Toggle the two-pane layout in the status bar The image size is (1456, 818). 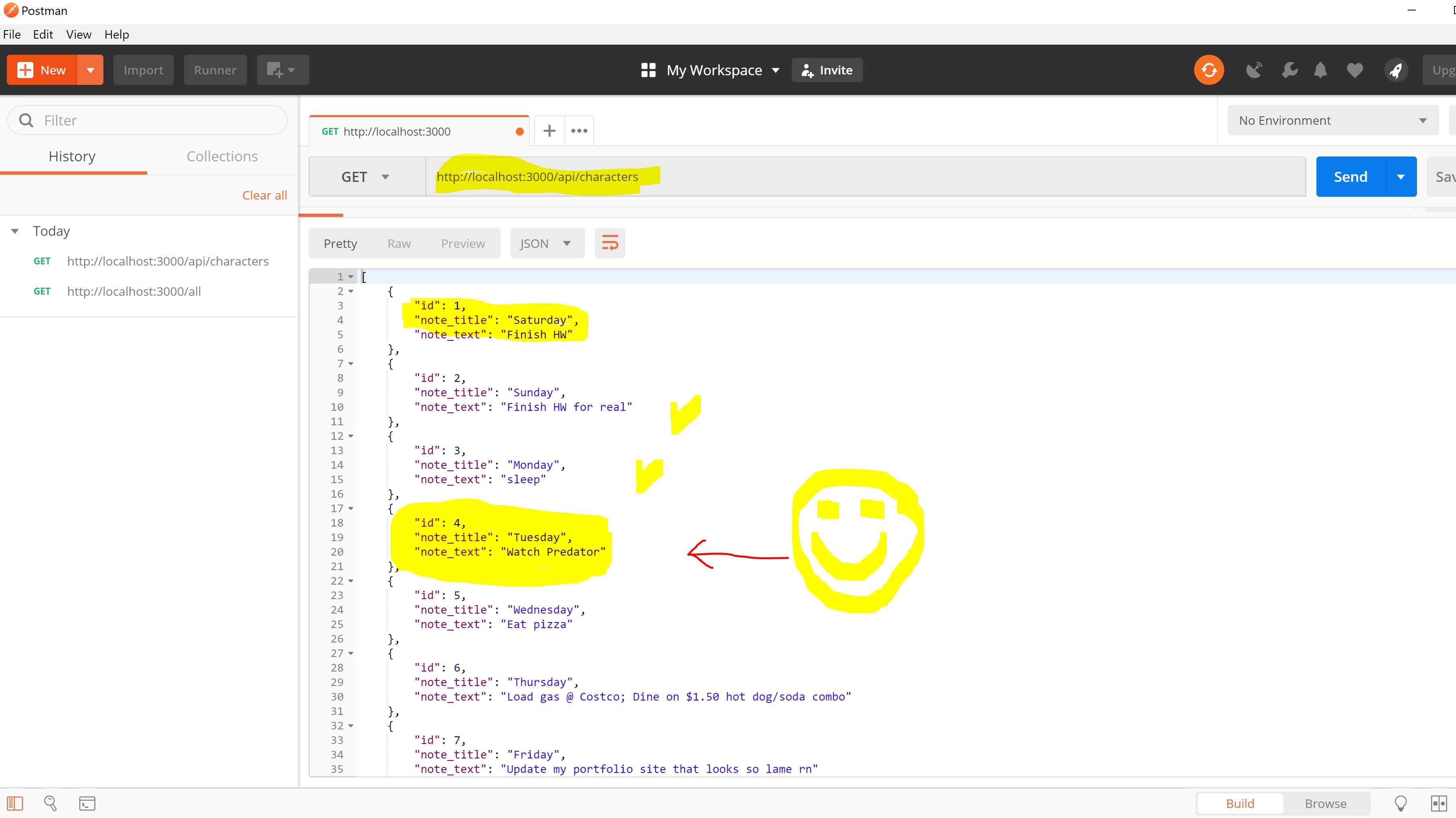coord(1439,803)
